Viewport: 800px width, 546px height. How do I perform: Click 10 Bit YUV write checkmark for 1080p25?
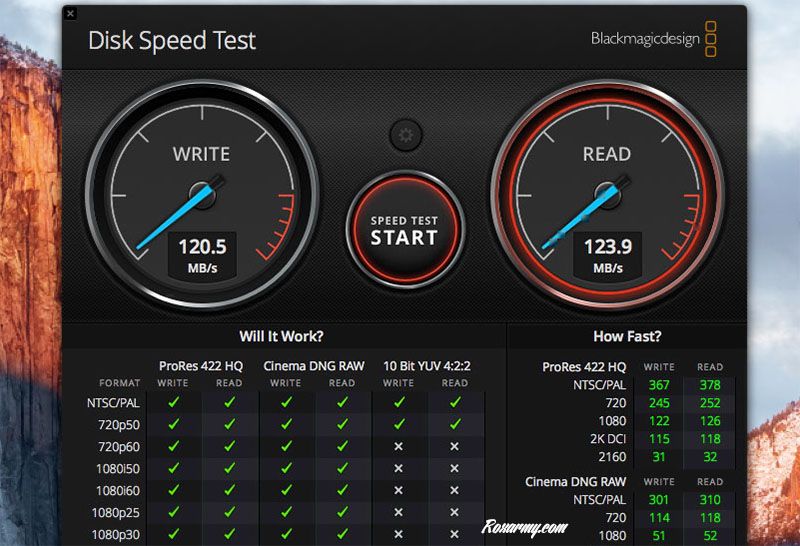(x=398, y=512)
